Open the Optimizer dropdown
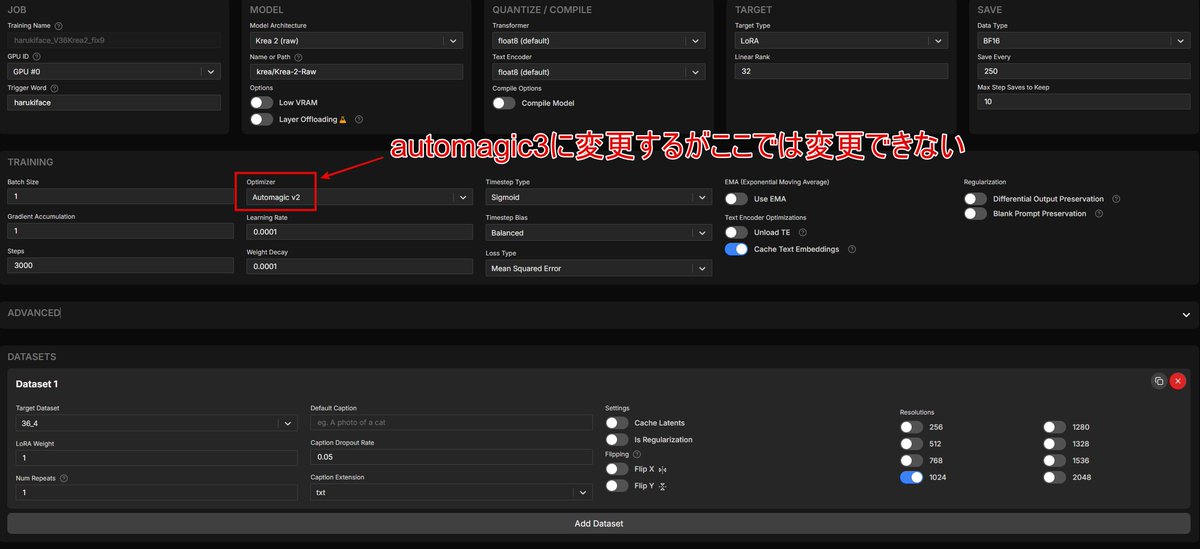Screen dimensions: 1200x549 (358, 198)
